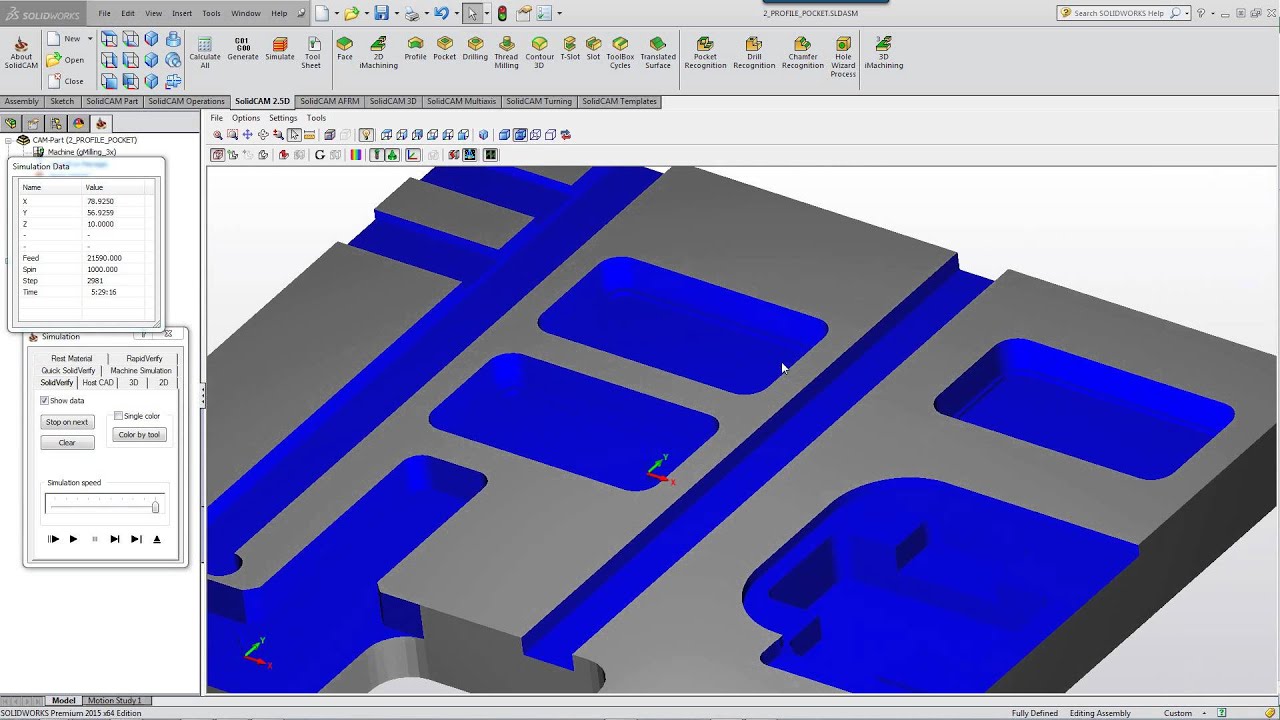Click the pan arrows icon in simulation toolbar

coord(248,135)
